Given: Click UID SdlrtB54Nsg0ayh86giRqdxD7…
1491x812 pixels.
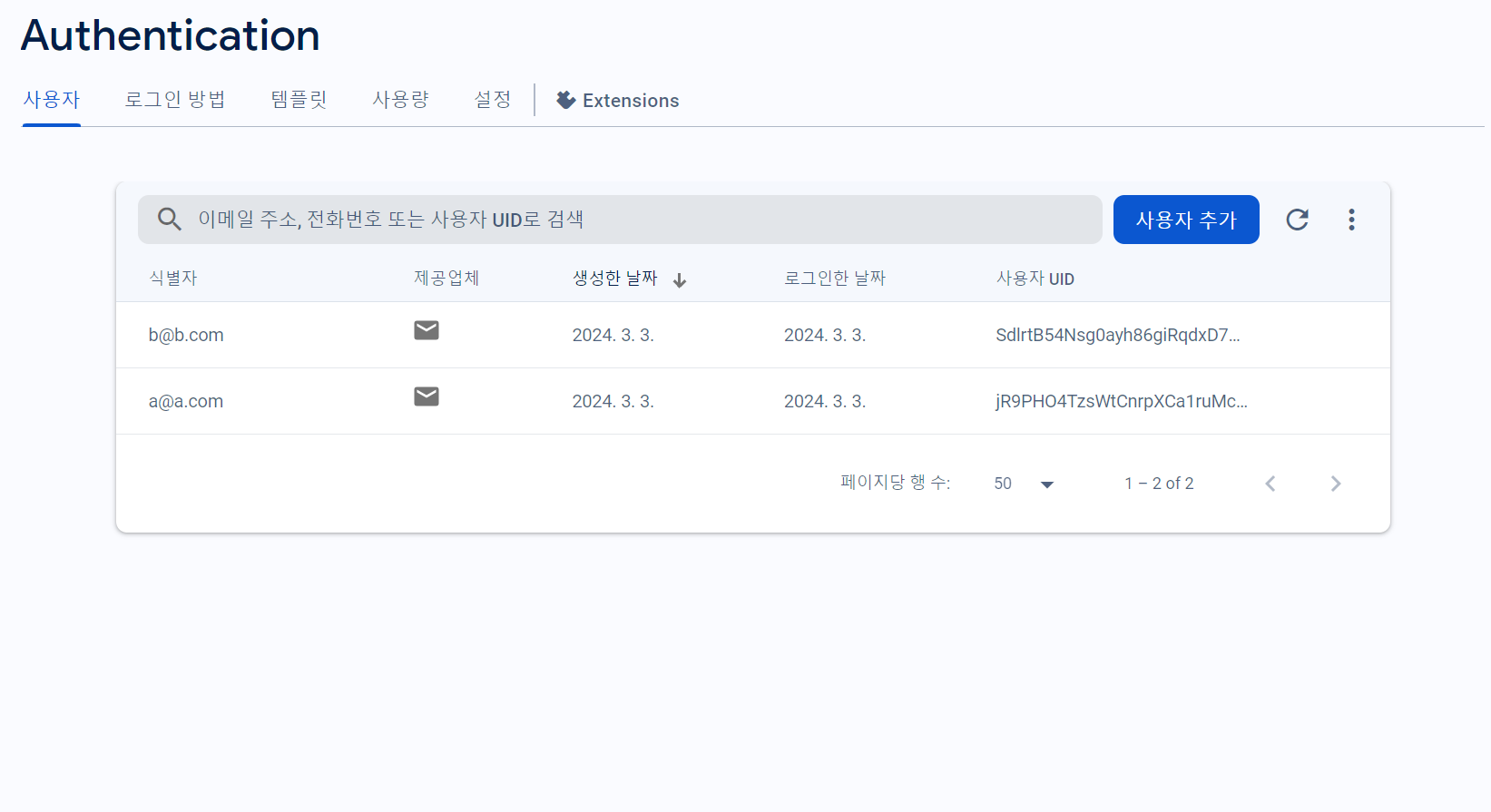Looking at the screenshot, I should click(x=1118, y=335).
